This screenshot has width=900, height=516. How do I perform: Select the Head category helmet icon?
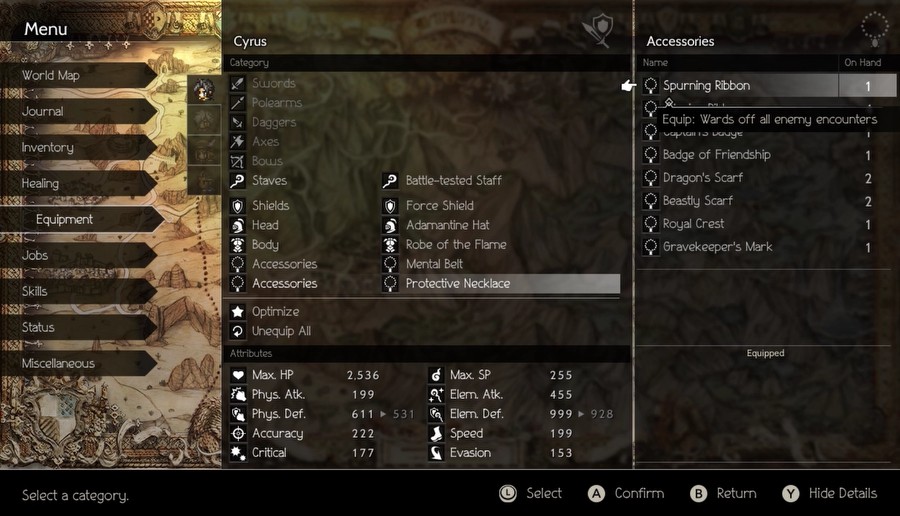click(238, 226)
